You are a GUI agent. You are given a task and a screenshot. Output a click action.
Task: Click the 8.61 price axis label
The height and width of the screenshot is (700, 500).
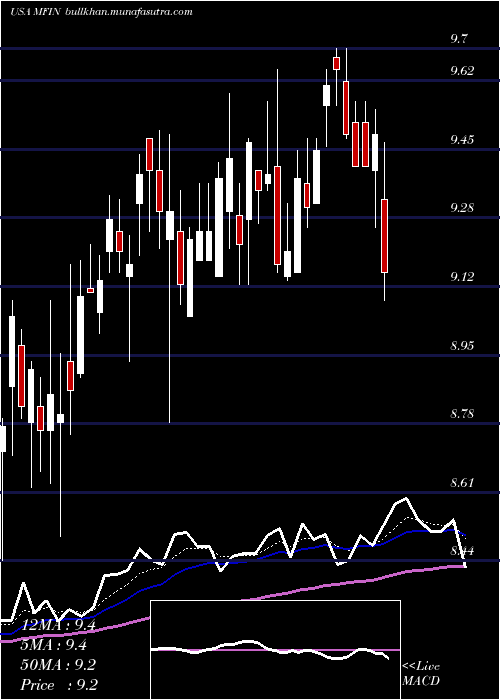coord(464,483)
